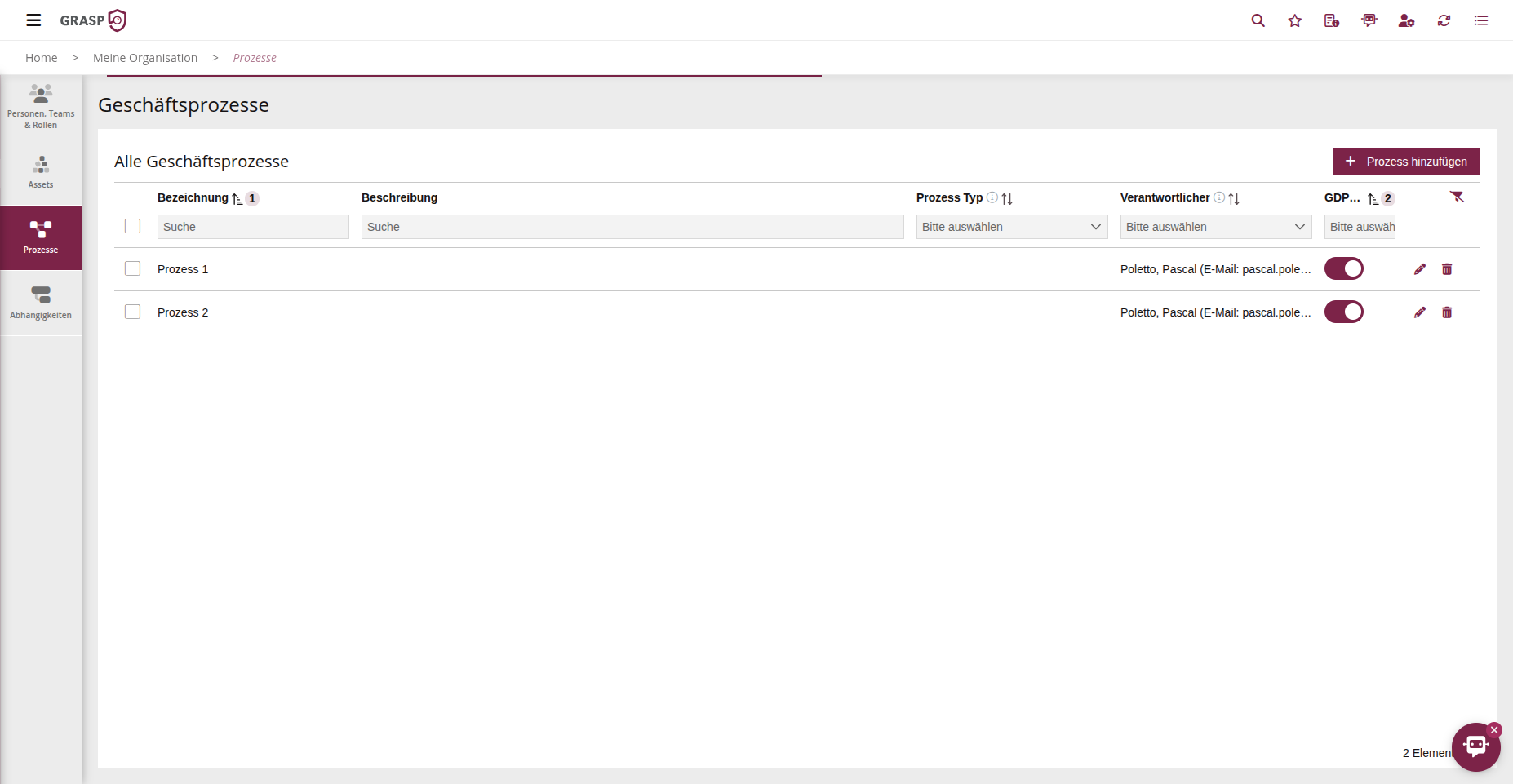Screen dimensions: 1513x784
Task: Click the Prozess hinzufügen button
Action: 1405,162
